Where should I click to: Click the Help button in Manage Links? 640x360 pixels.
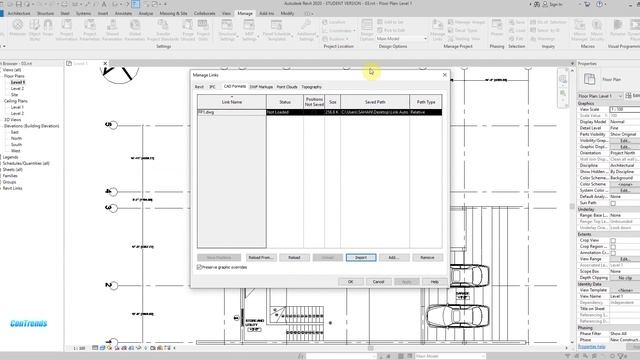(x=435, y=282)
